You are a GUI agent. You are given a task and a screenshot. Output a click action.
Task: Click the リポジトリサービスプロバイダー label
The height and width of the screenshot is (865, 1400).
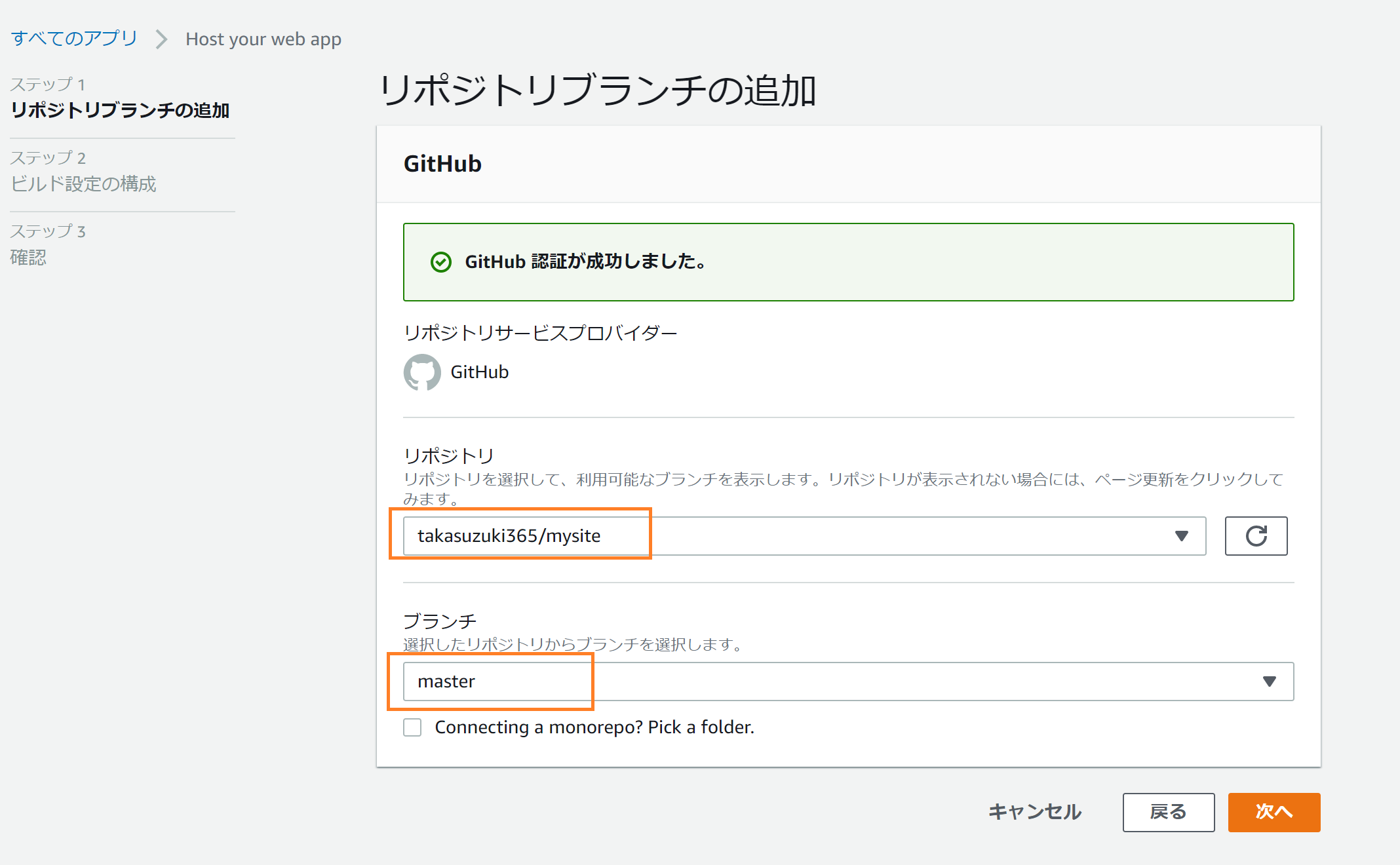tap(540, 333)
